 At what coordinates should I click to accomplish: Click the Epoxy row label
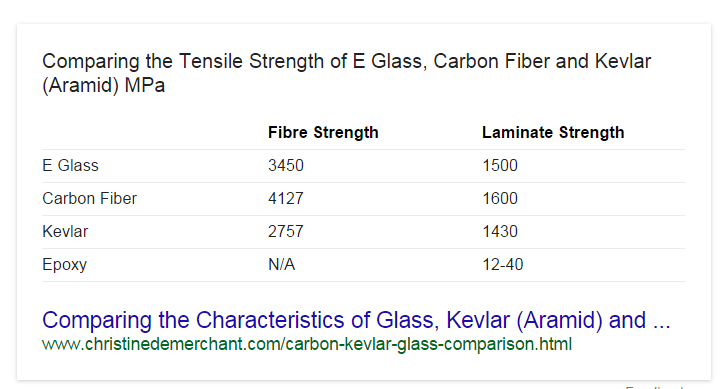pos(64,265)
